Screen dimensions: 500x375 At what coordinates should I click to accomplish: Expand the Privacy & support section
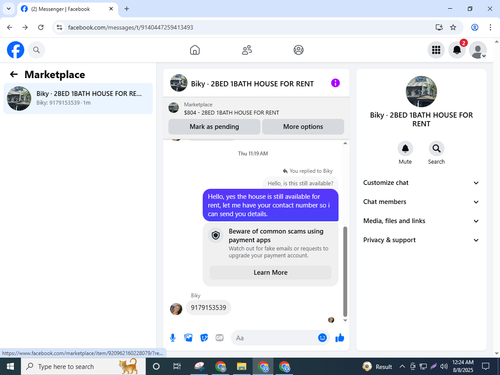[x=421, y=240]
